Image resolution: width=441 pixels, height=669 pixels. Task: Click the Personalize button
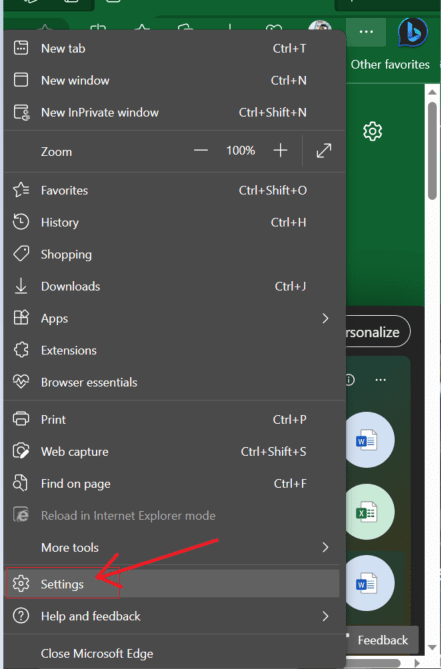pos(377,332)
